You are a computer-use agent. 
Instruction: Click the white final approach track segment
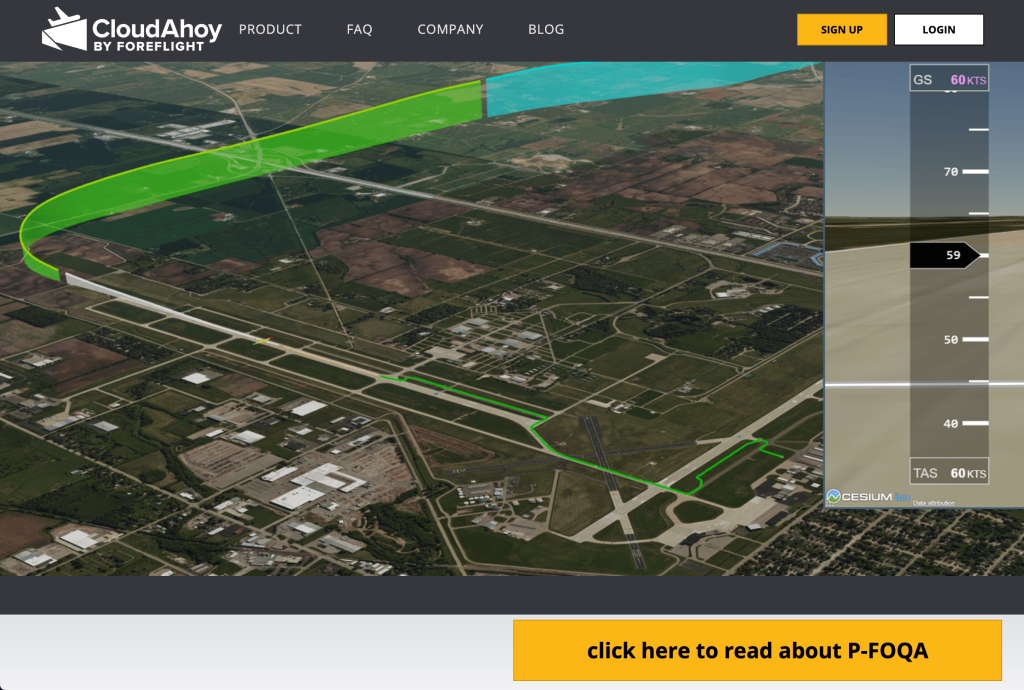(150, 303)
